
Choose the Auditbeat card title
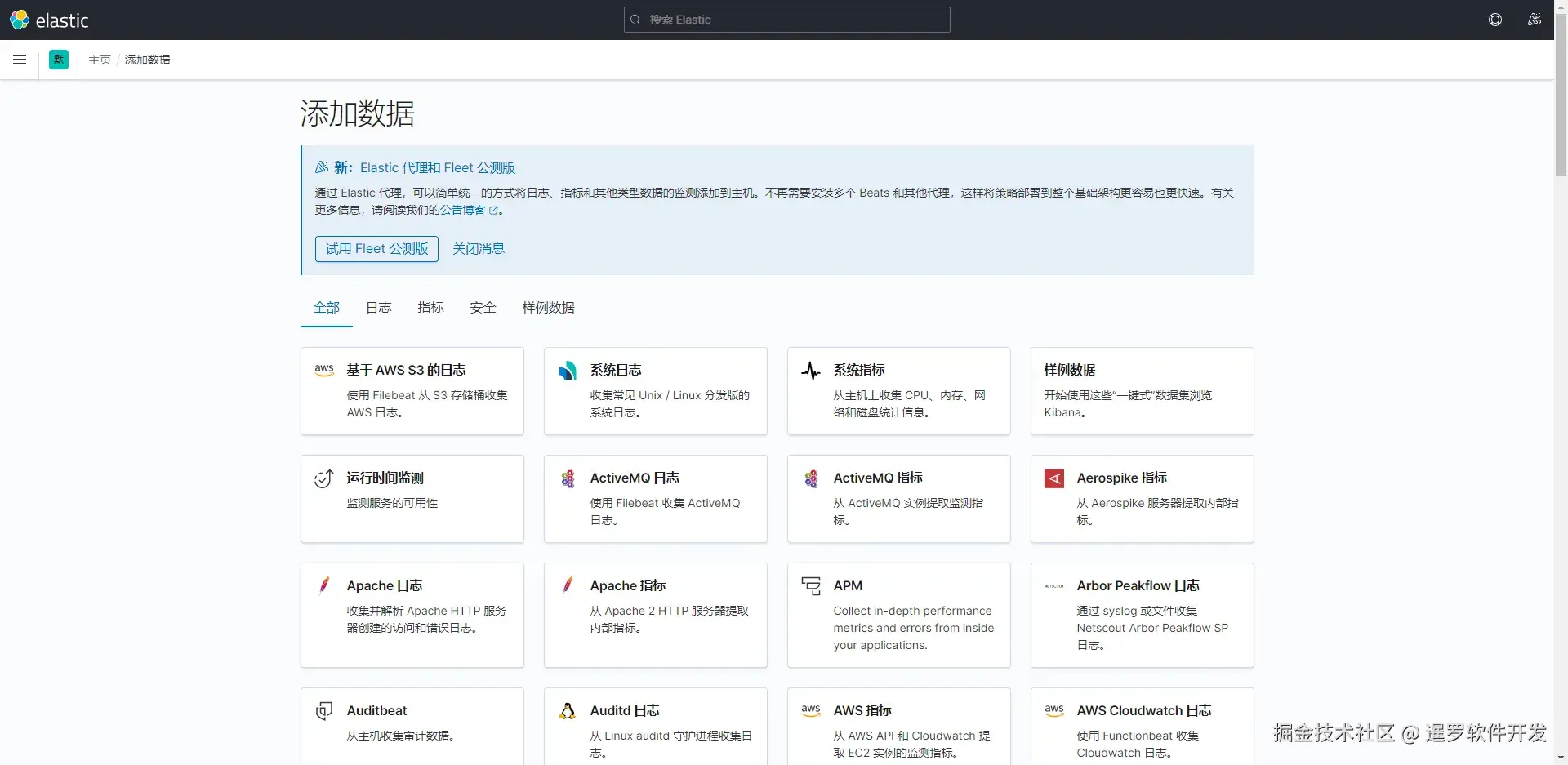pyautogui.click(x=377, y=711)
